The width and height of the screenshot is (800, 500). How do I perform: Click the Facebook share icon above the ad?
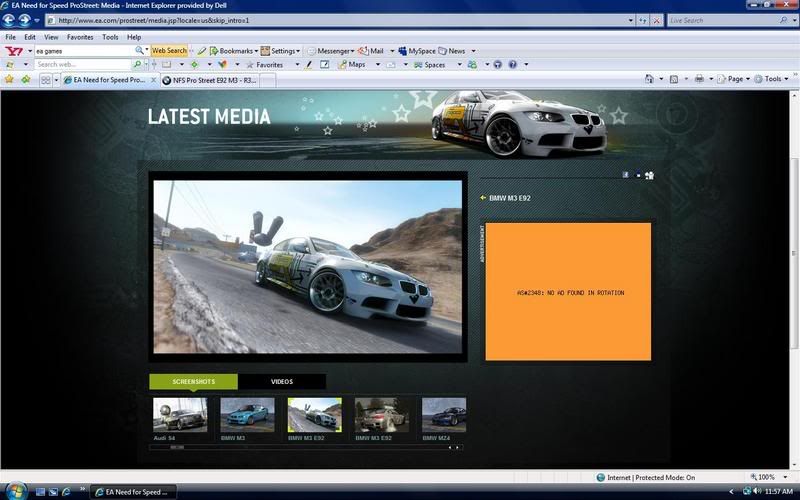coord(626,175)
